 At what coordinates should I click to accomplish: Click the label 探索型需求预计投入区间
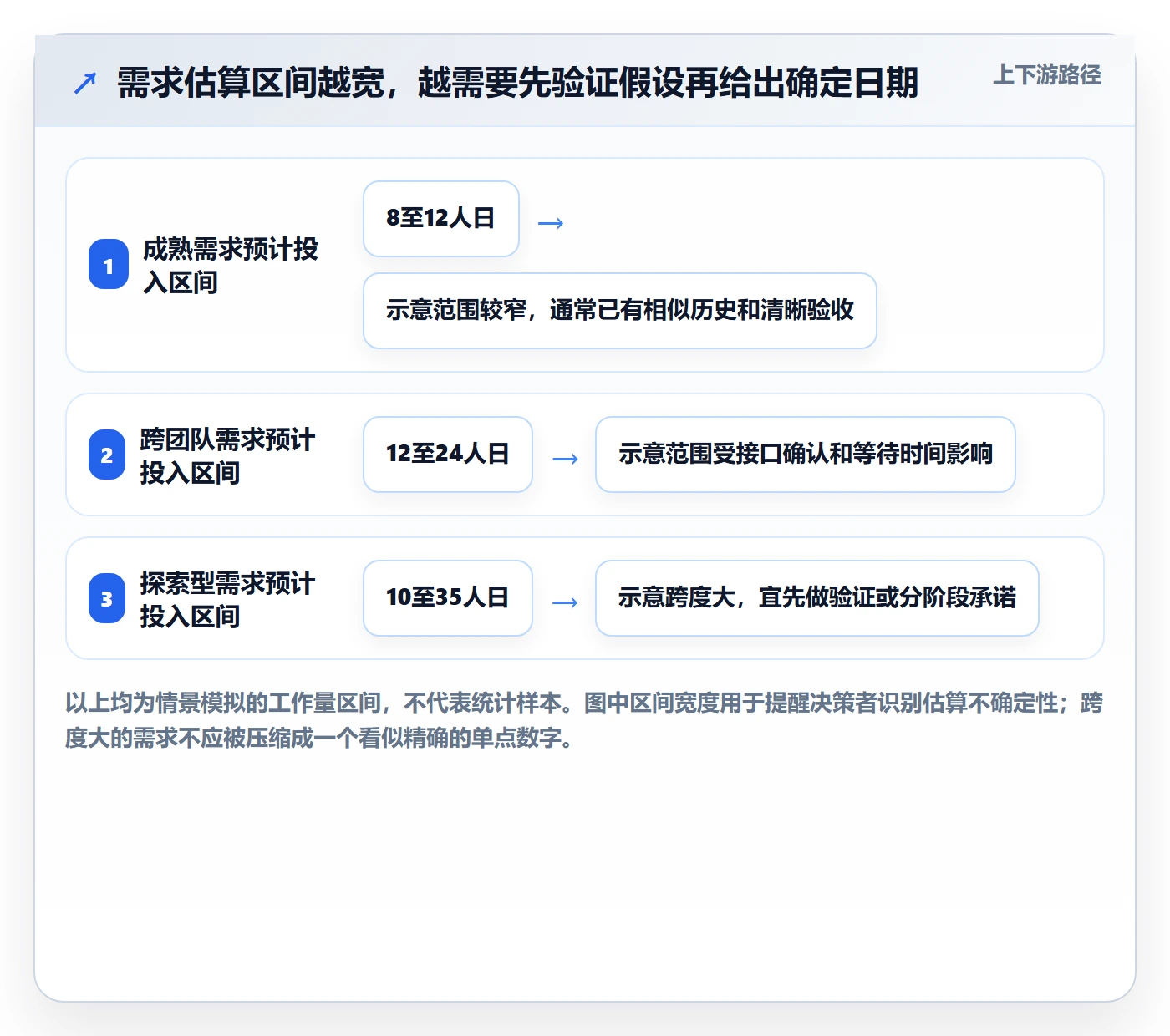(227, 600)
